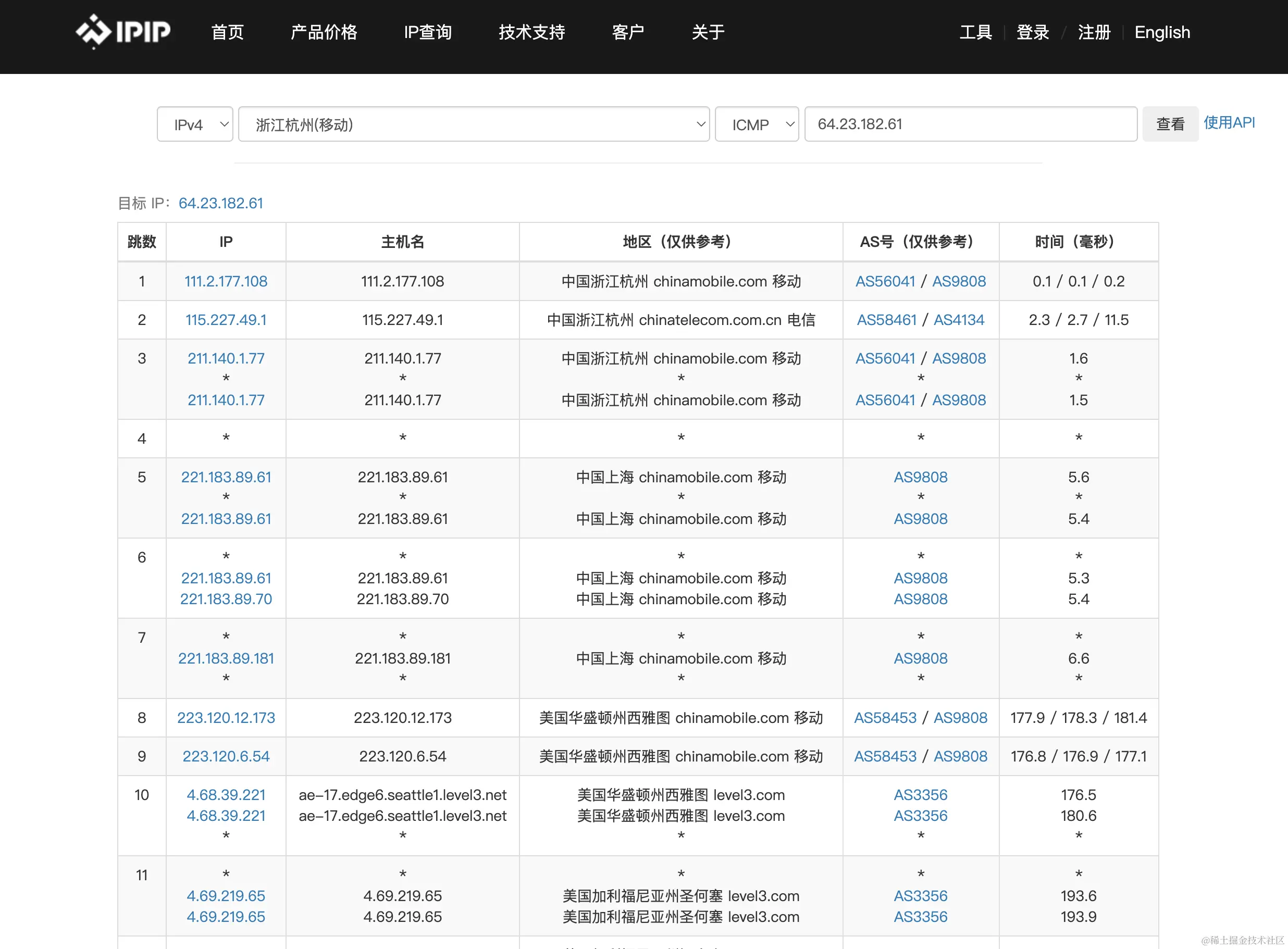Open IP link 223.120.12.173
The height and width of the screenshot is (949, 1288).
pos(226,718)
